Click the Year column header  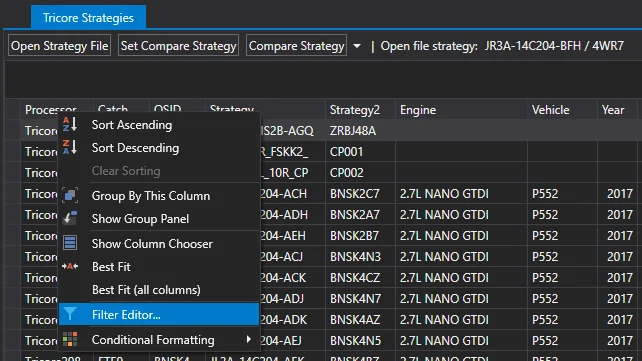coord(617,110)
